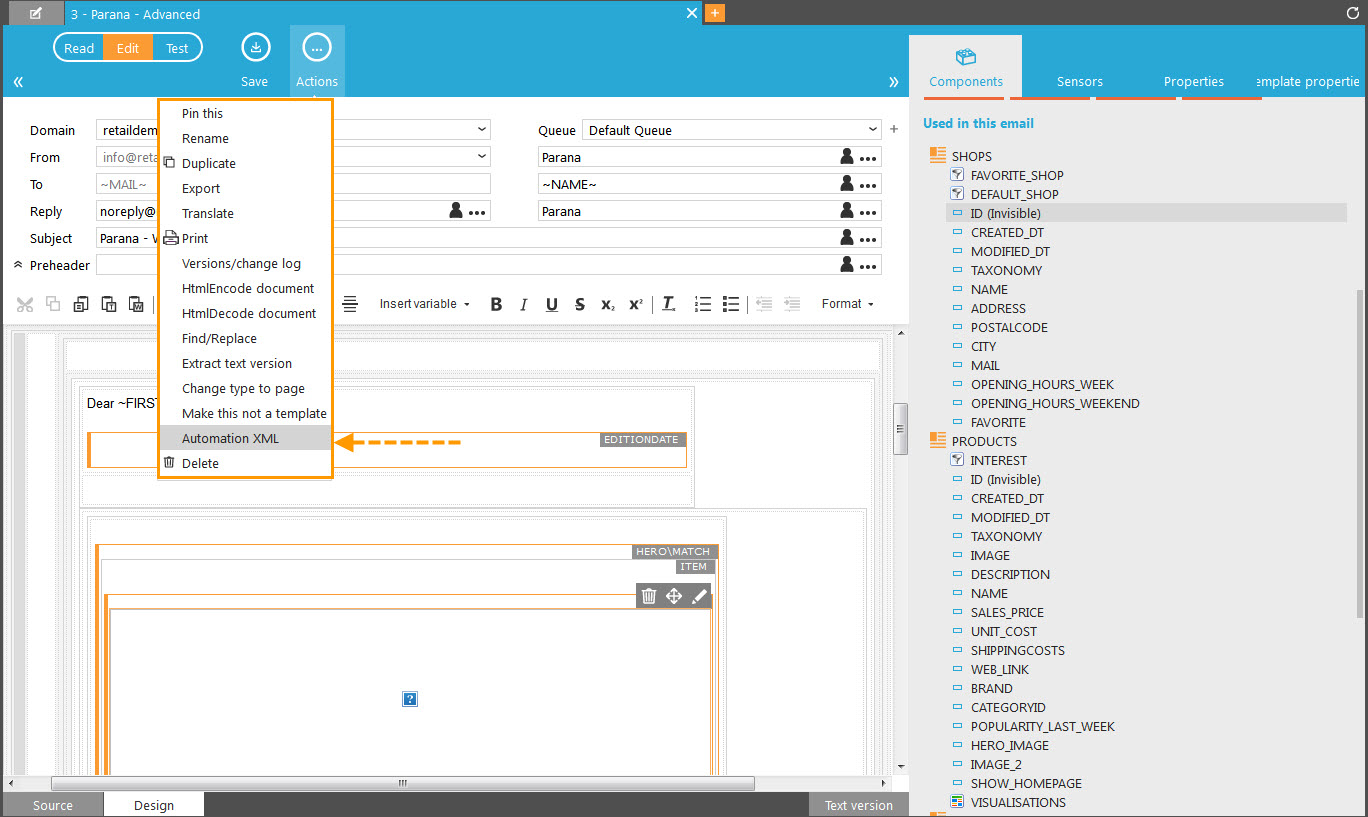Image resolution: width=1368 pixels, height=817 pixels.
Task: Open the Format dropdown
Action: 847,304
